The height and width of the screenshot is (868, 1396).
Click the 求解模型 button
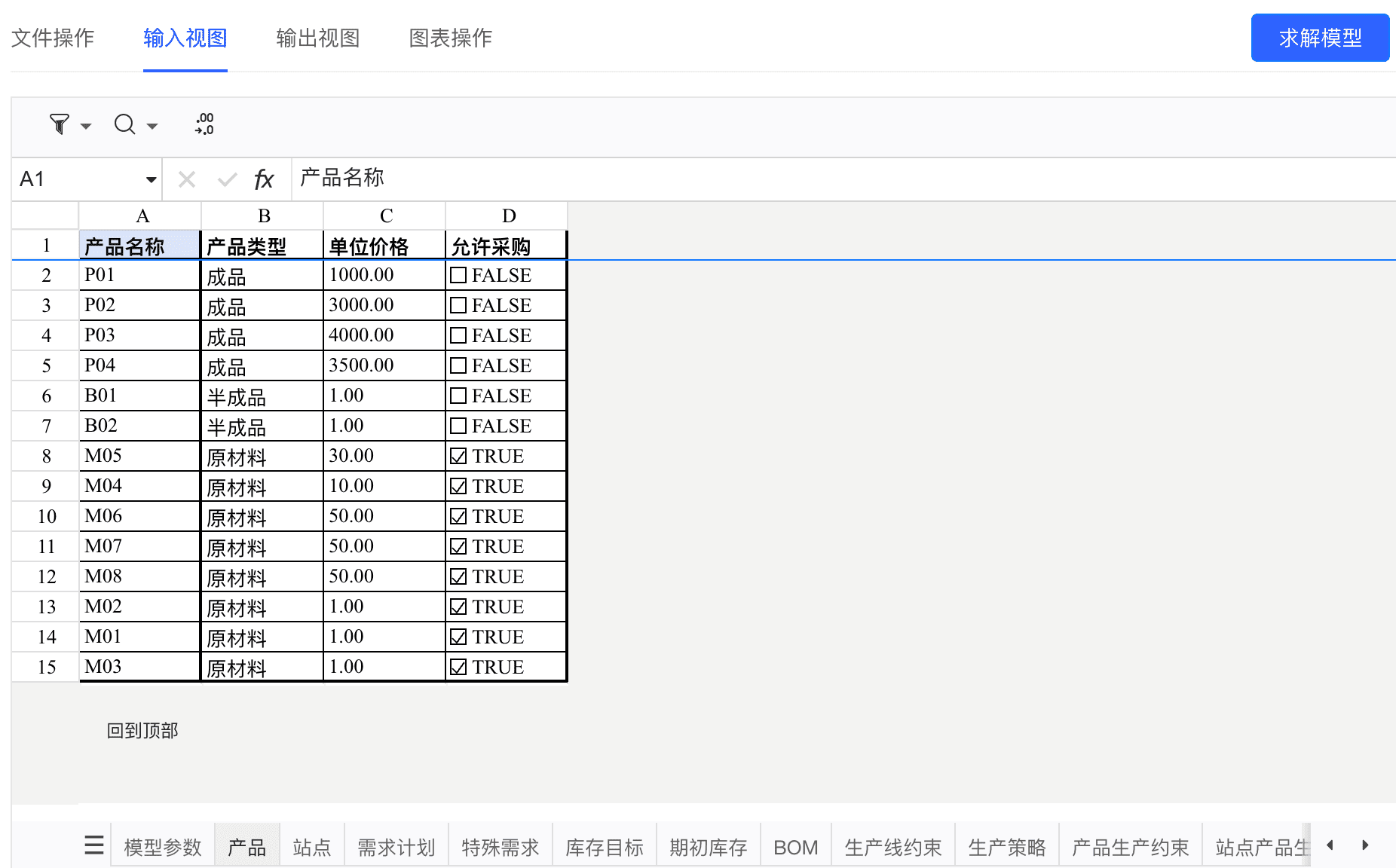1320,38
